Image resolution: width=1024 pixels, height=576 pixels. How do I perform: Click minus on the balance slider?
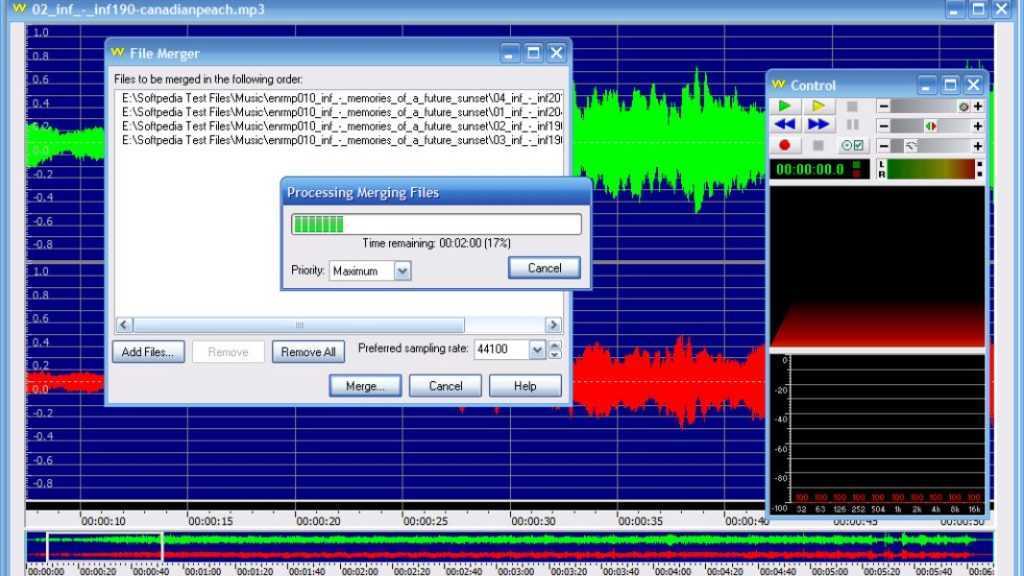(x=884, y=126)
